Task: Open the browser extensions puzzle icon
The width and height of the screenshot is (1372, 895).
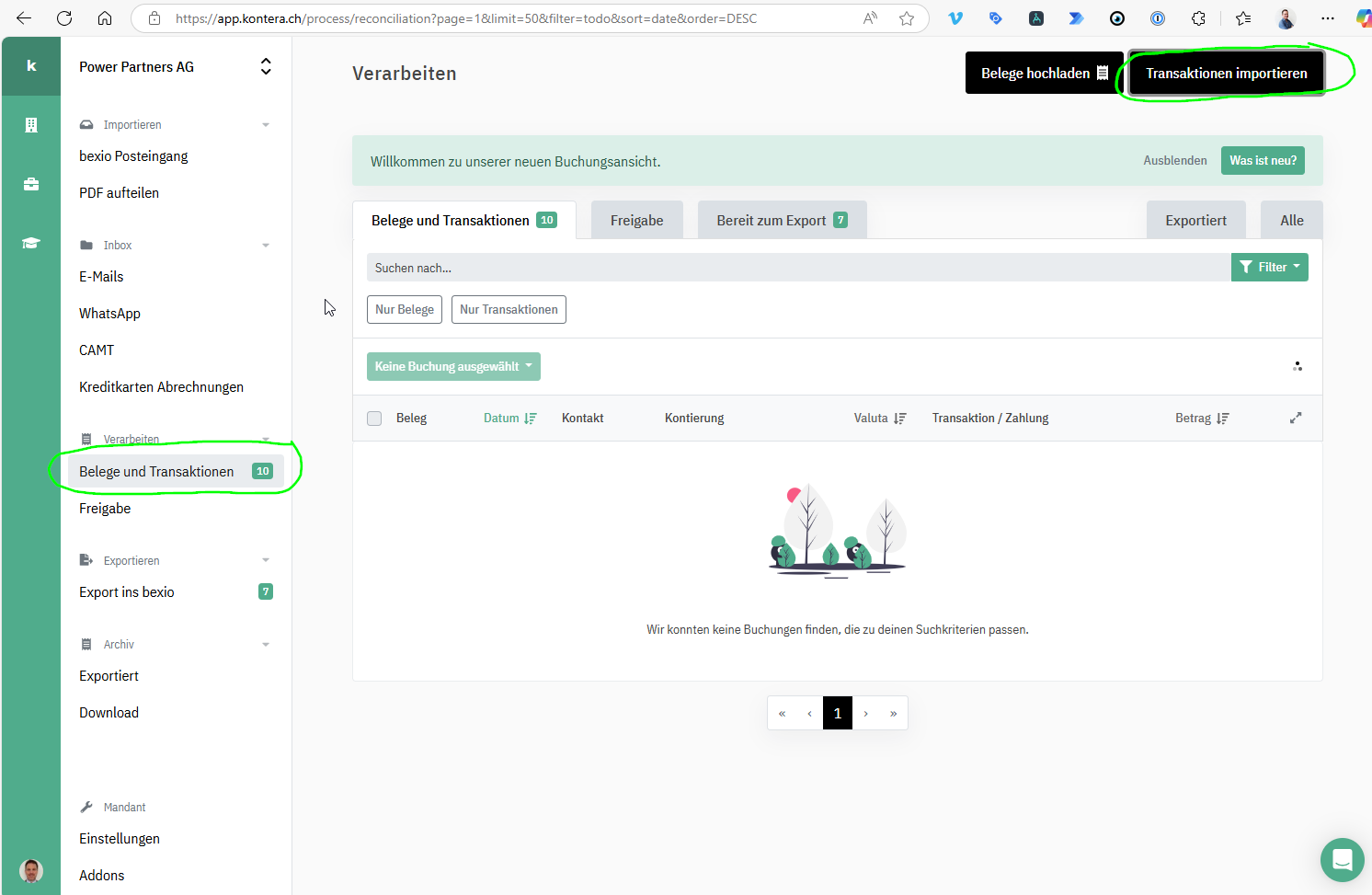Action: 1198,18
